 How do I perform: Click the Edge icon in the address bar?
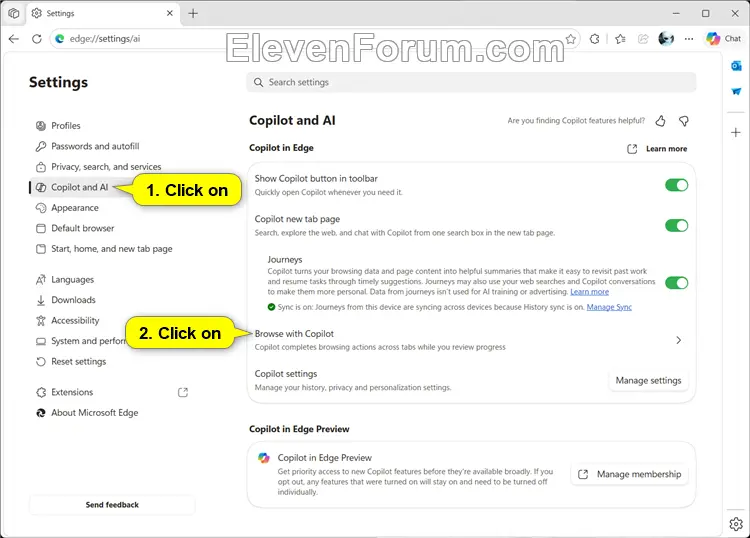60,39
